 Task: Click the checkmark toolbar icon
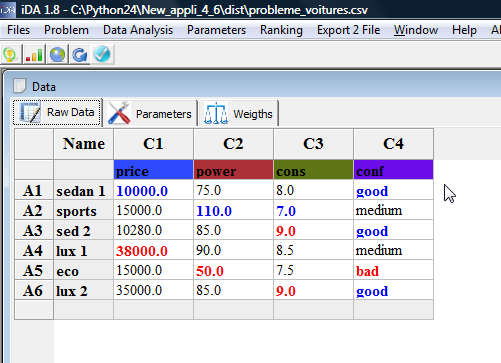[x=102, y=54]
